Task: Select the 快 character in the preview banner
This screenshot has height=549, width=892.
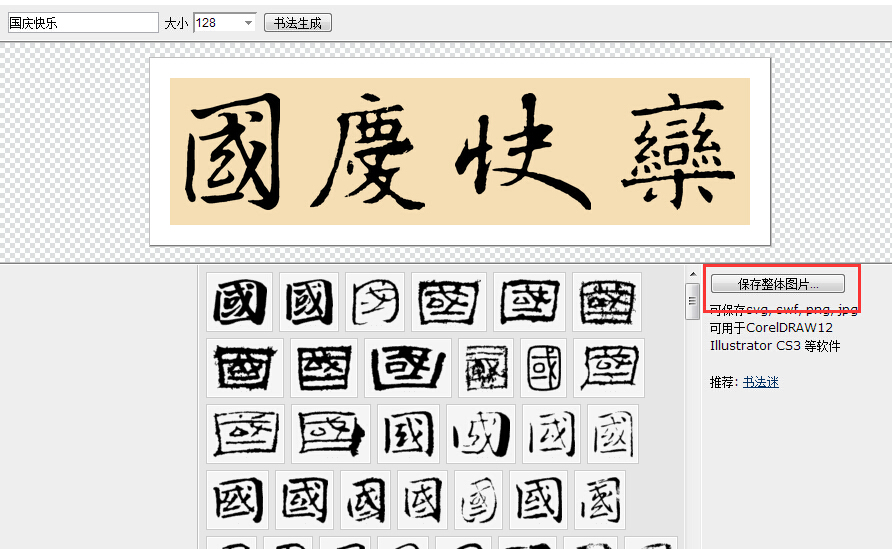Action: [x=516, y=152]
